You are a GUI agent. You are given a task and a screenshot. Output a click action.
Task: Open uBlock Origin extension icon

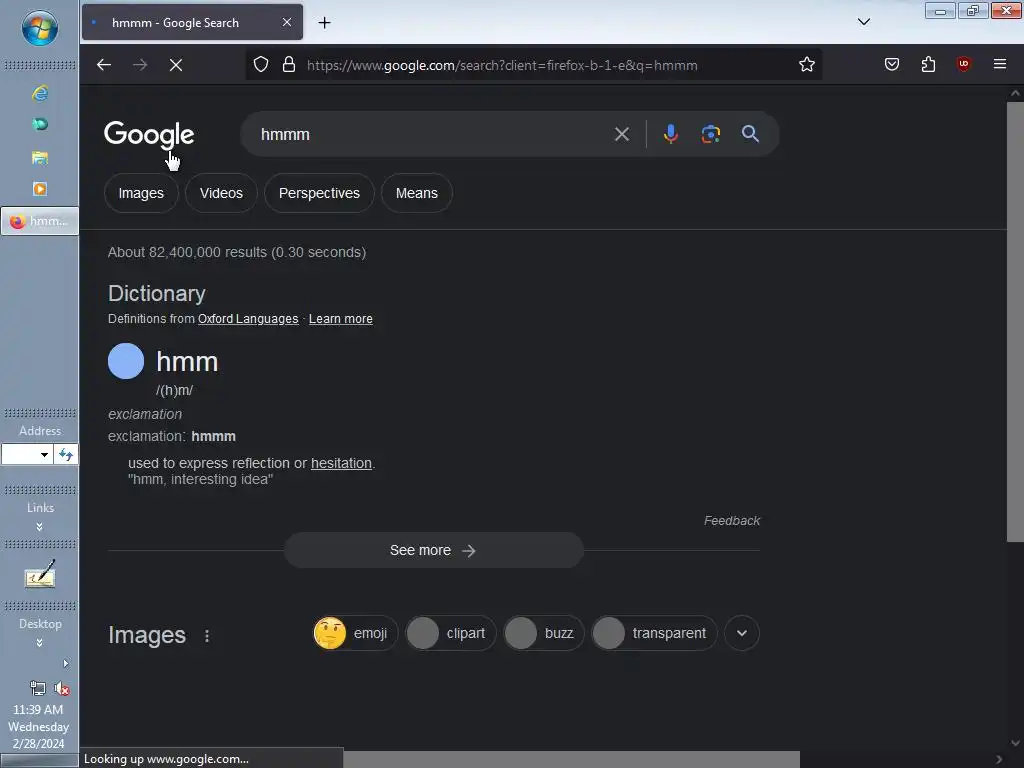click(x=963, y=64)
